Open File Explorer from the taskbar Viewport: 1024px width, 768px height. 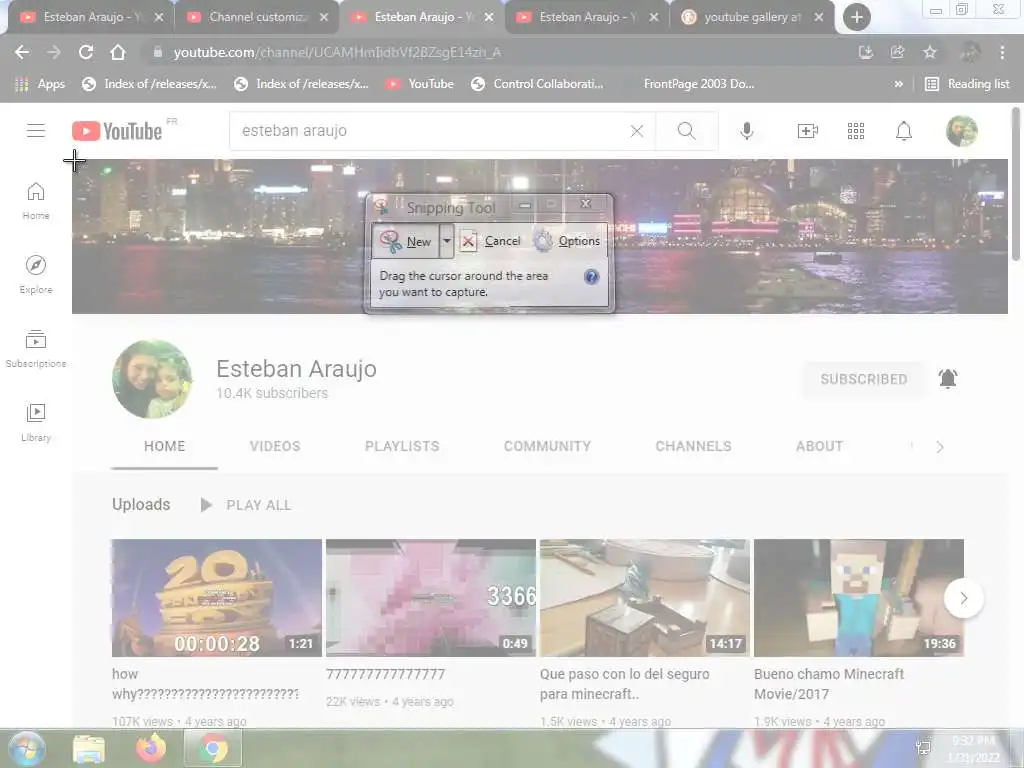tap(89, 748)
